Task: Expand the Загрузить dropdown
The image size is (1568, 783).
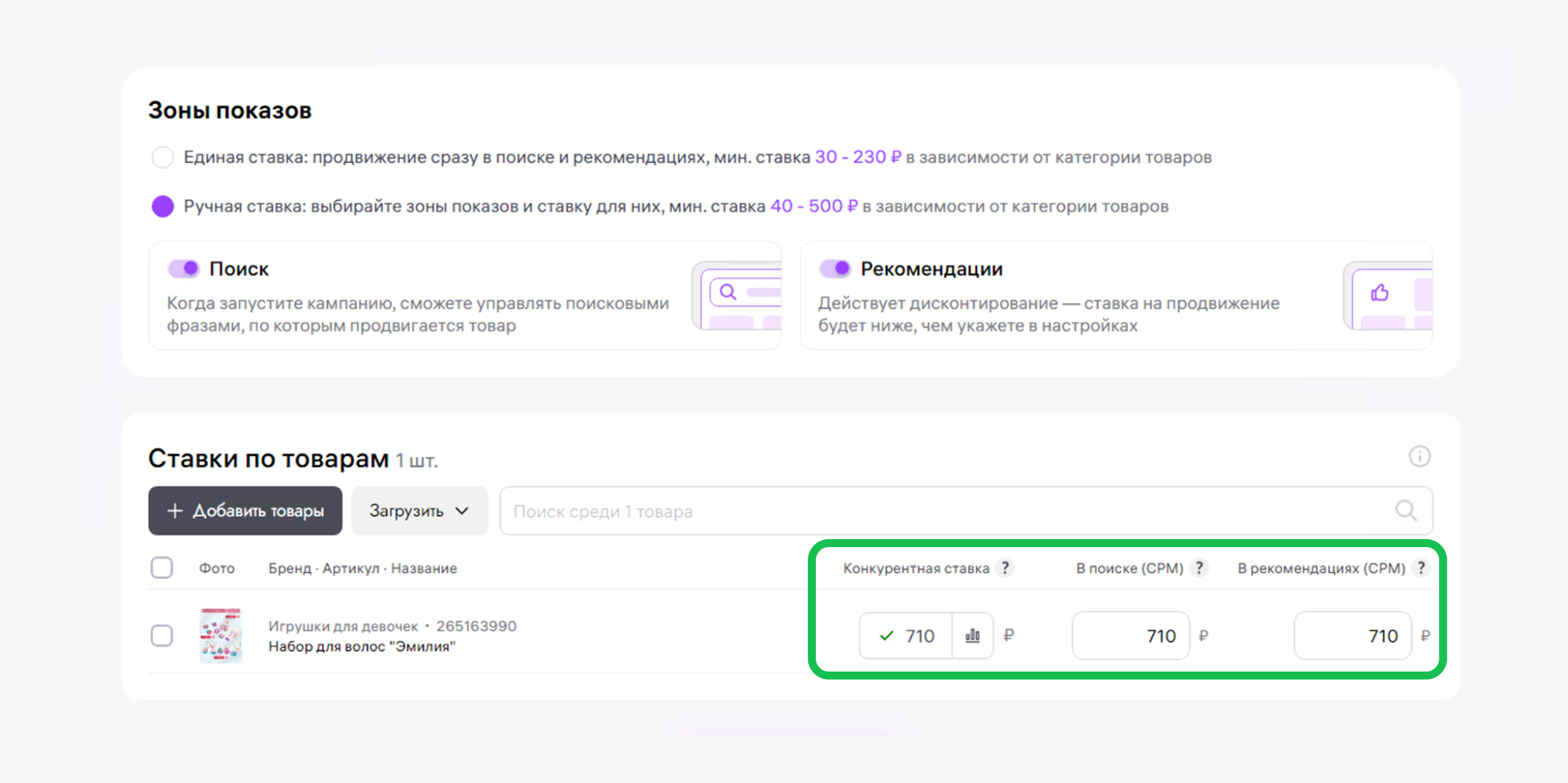Action: [420, 511]
